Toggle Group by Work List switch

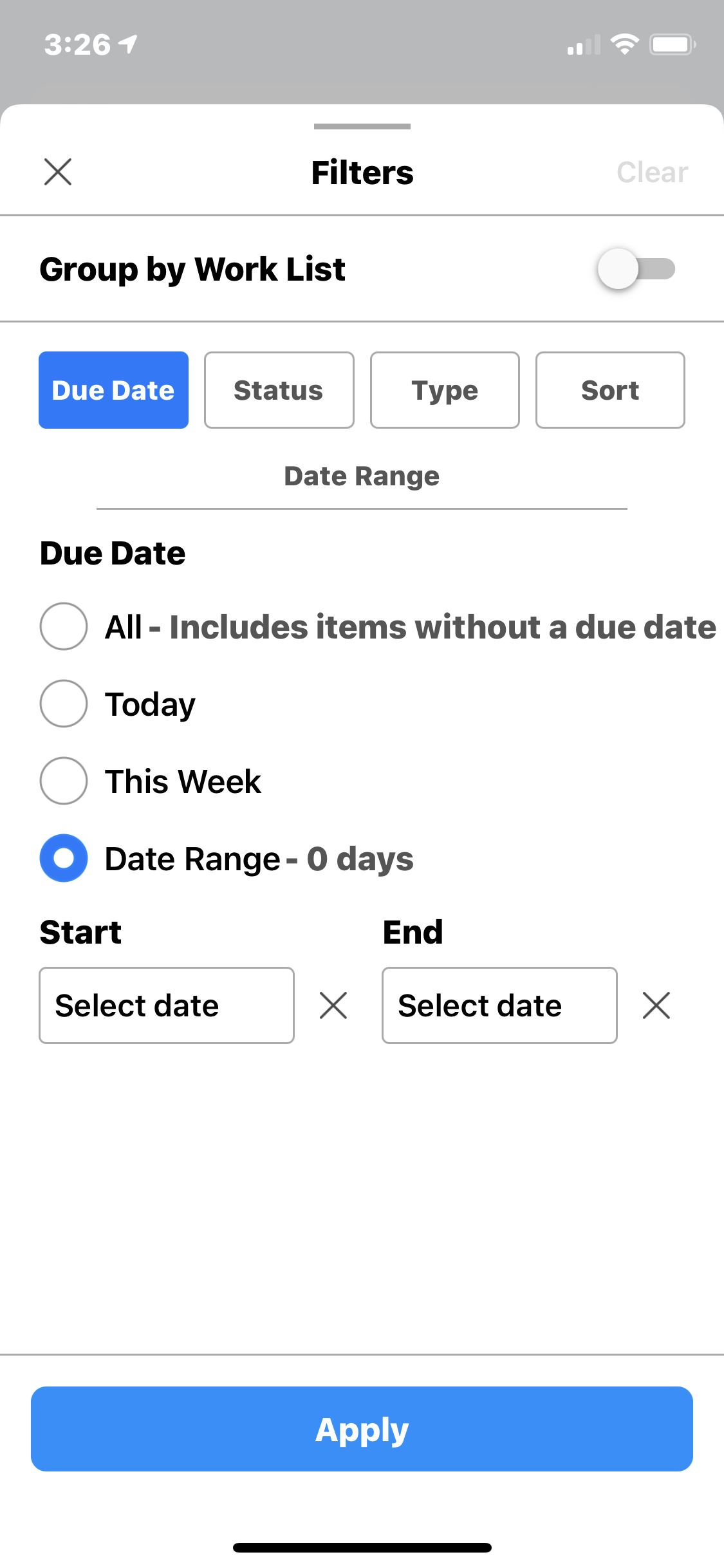[636, 269]
